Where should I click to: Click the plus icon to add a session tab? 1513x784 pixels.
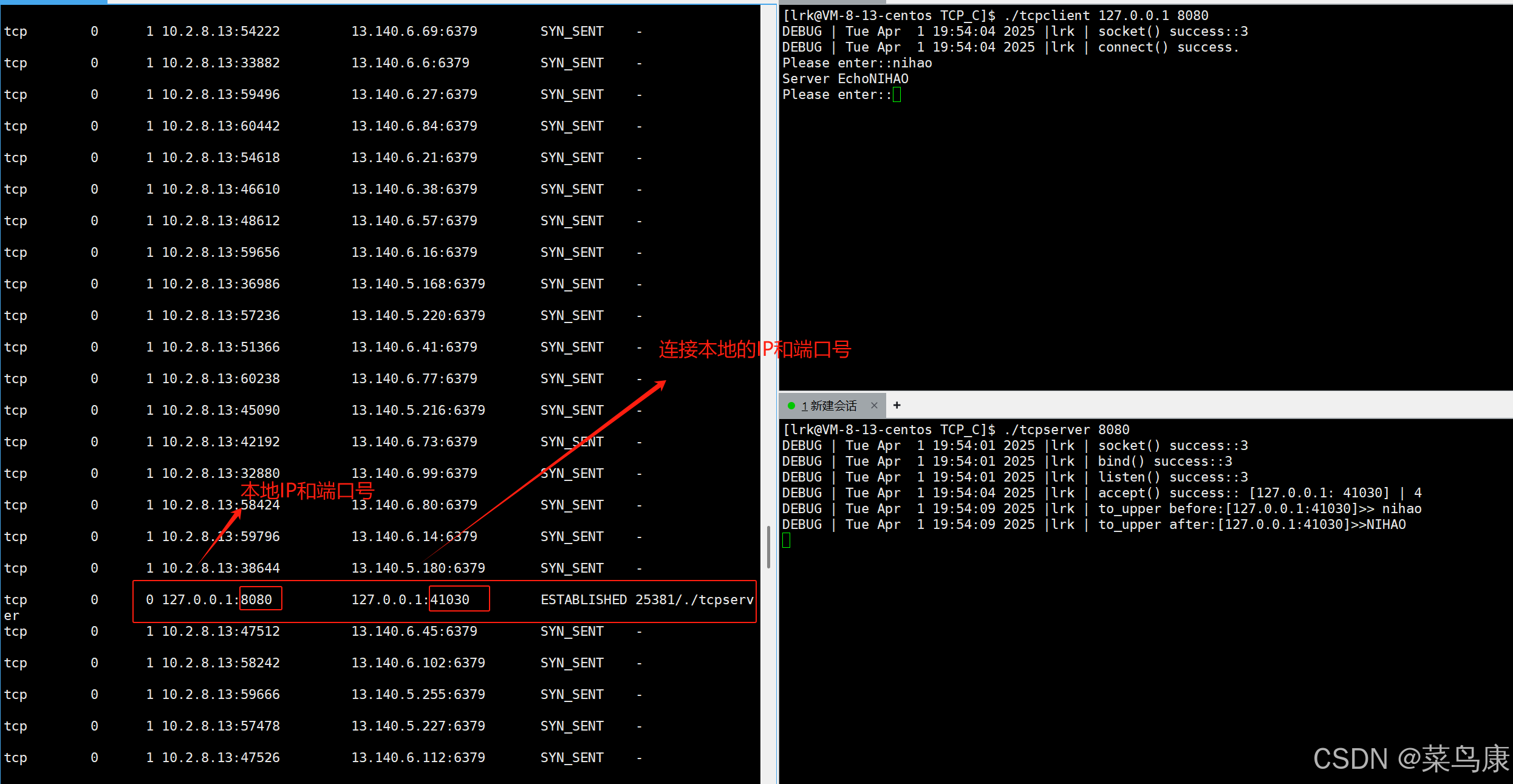897,405
